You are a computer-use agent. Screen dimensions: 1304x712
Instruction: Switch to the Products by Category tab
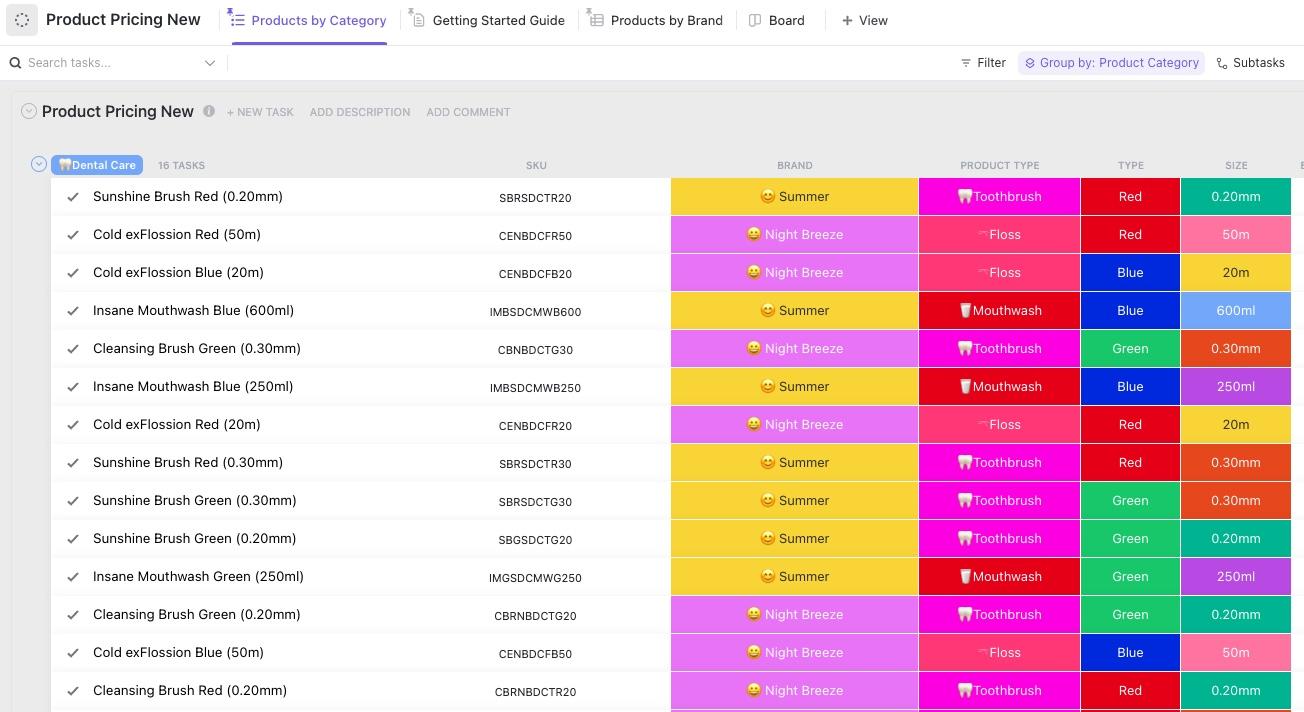coord(318,20)
